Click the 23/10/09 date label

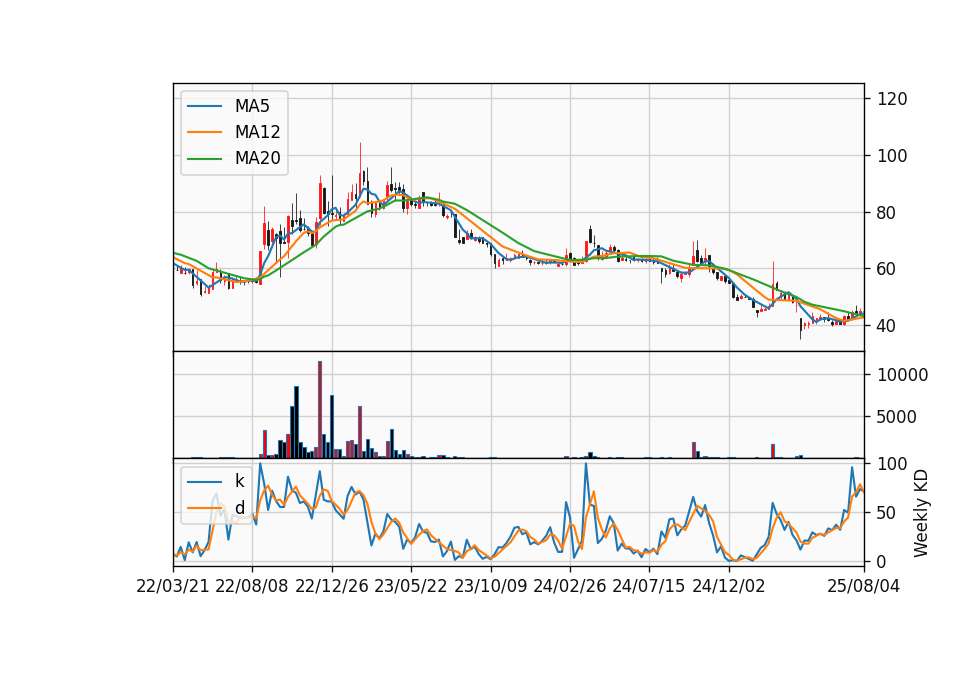[490, 586]
